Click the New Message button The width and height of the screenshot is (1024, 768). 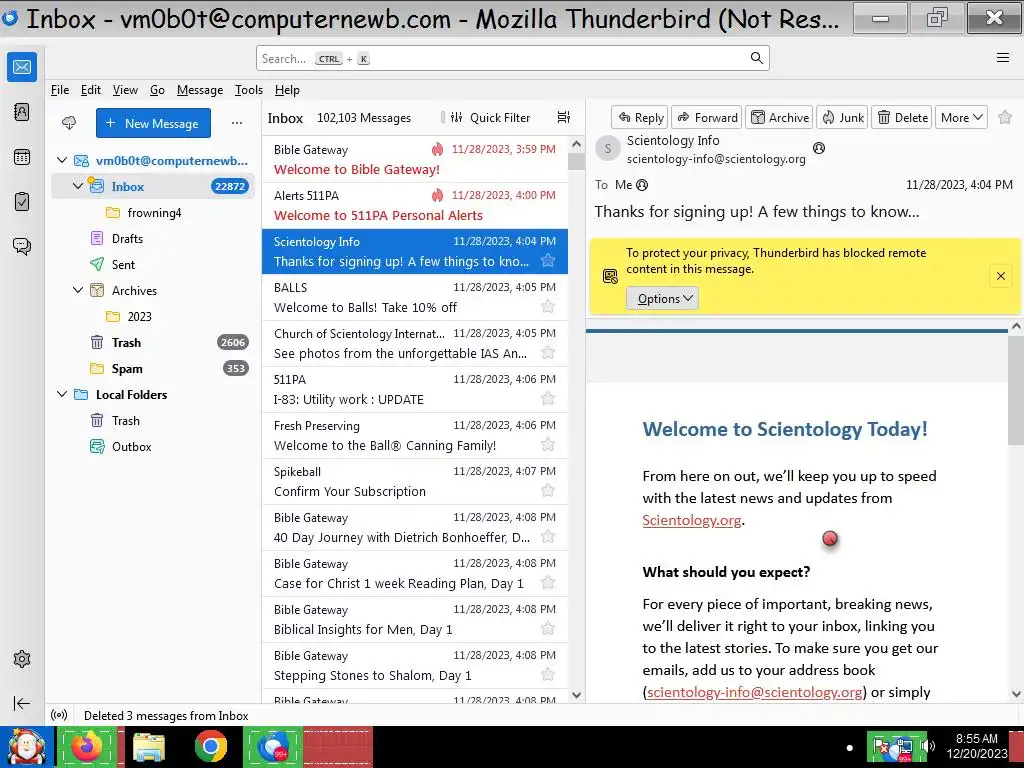click(153, 123)
